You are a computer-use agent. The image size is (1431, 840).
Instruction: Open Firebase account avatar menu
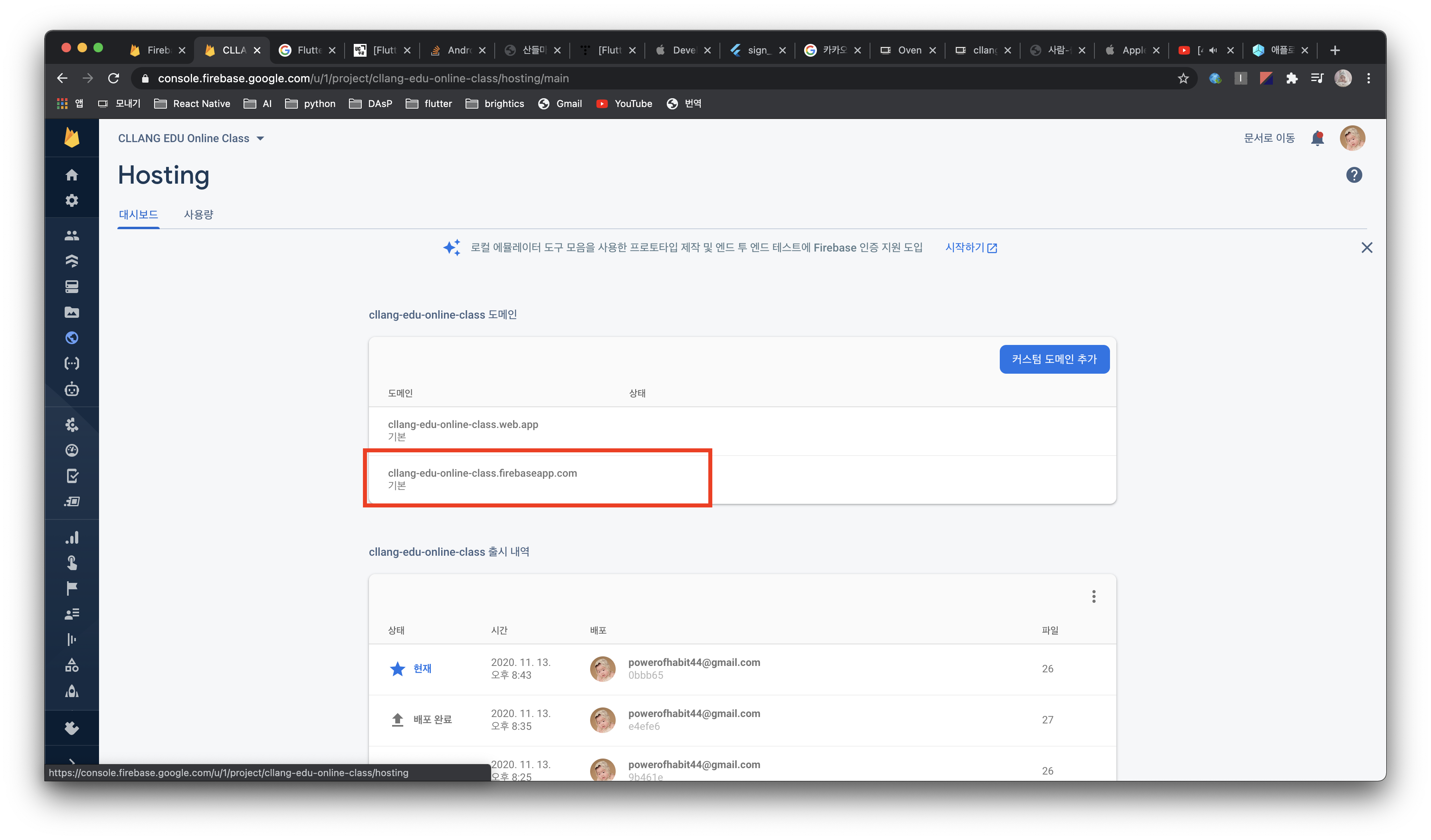[x=1352, y=138]
